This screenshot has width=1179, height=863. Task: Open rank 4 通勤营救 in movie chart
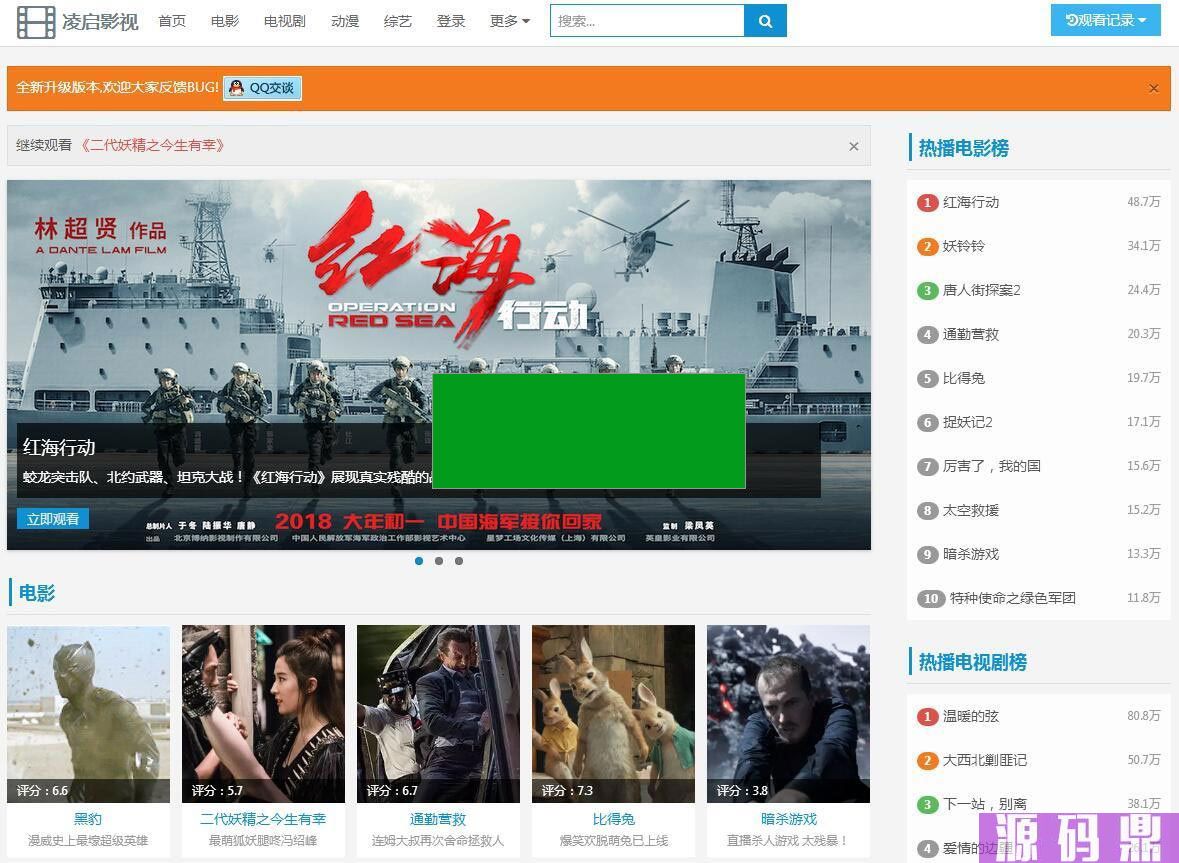pos(971,334)
